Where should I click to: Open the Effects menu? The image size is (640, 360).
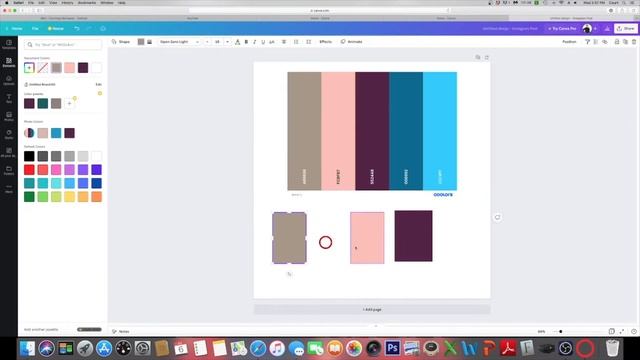tap(325, 42)
